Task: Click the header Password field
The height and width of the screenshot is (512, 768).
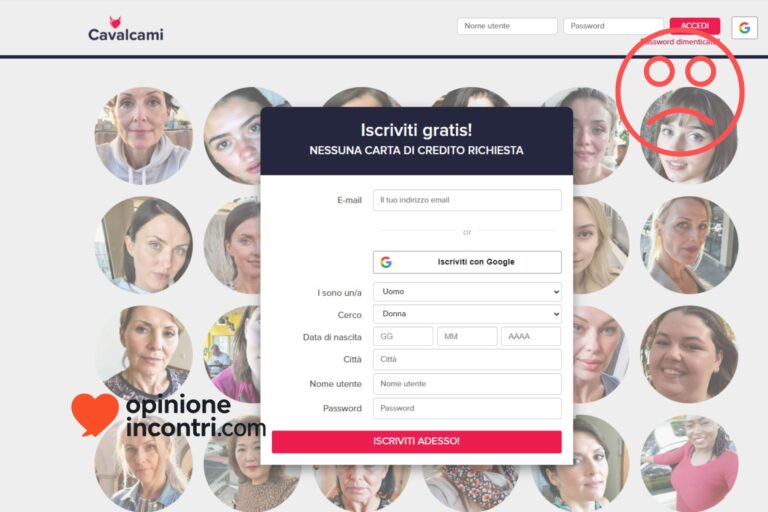Action: pos(613,26)
